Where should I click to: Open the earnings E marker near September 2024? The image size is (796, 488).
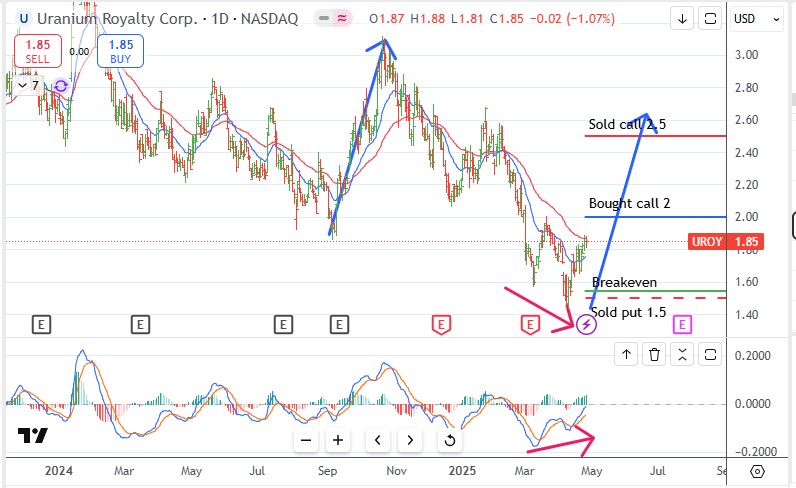point(339,324)
